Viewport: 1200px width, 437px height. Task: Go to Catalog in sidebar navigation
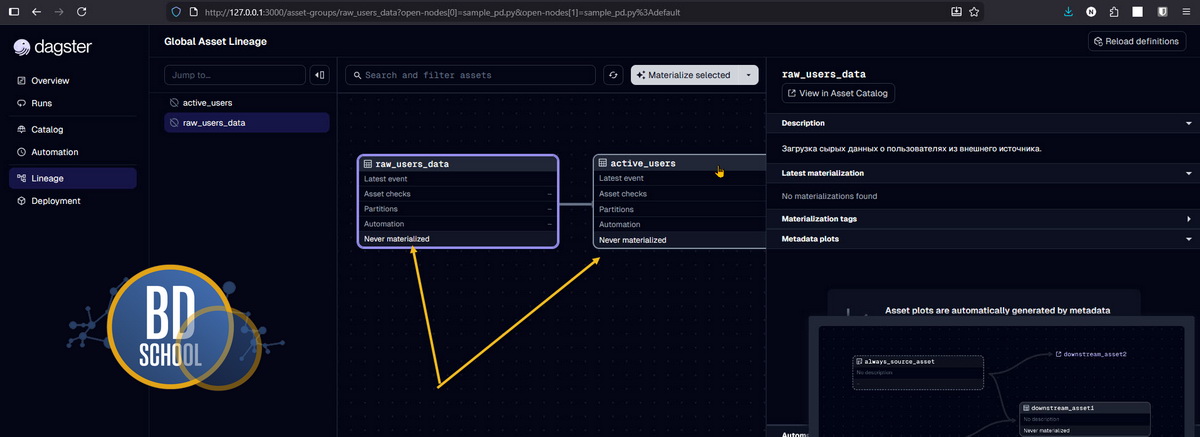[47, 129]
